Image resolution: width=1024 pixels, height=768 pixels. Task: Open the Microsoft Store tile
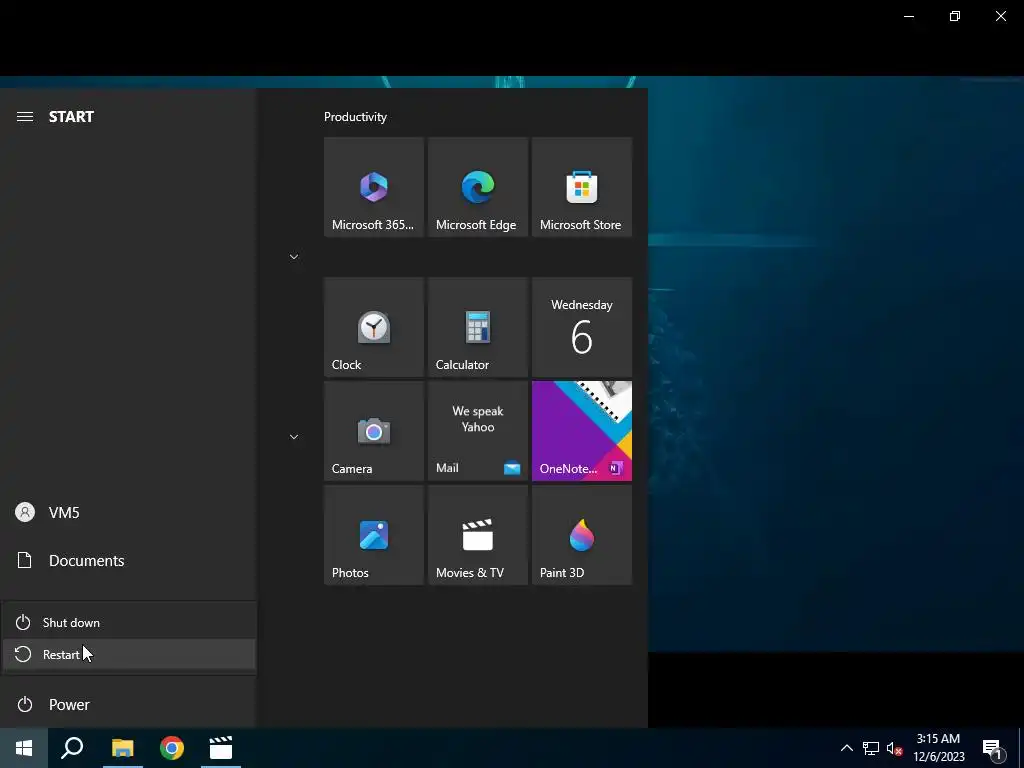(x=582, y=187)
